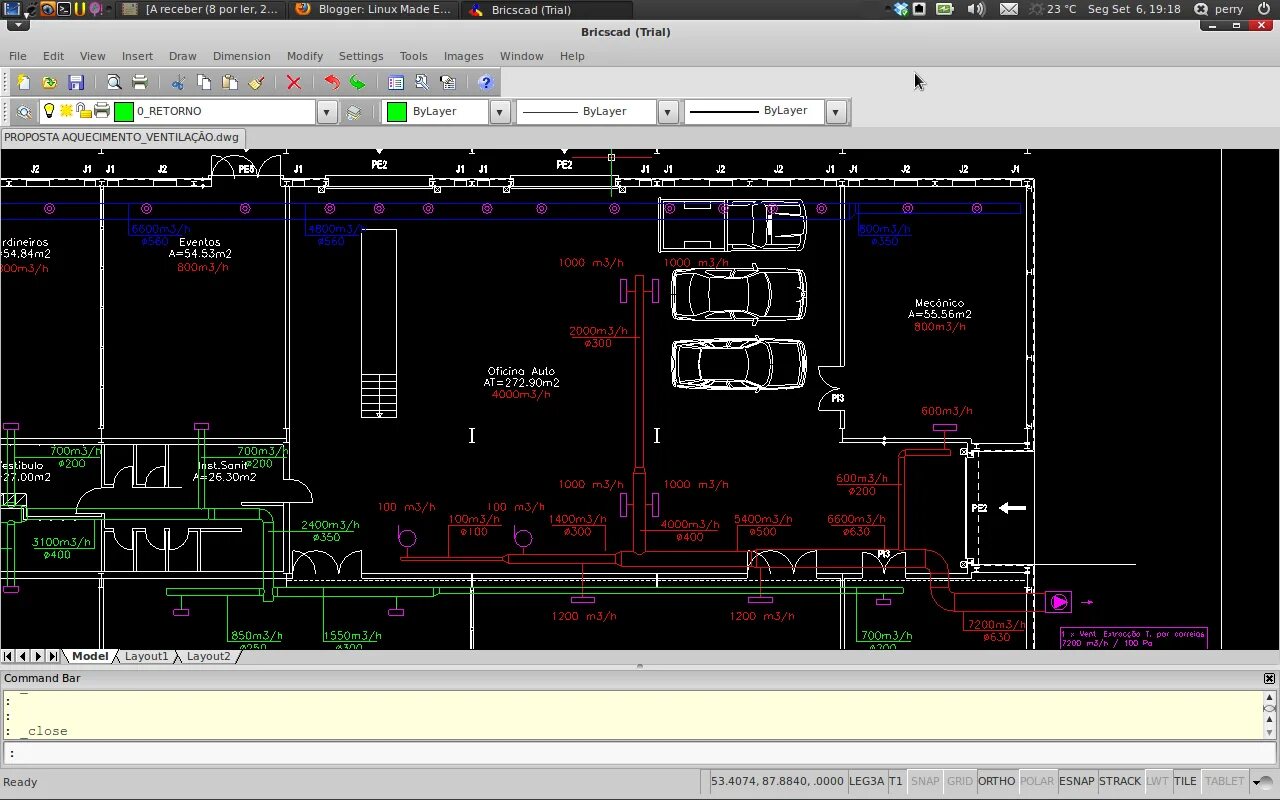This screenshot has height=800, width=1280.
Task: Toggle layer lightbulb on/off for 0_RETORNO
Action: [x=47, y=111]
